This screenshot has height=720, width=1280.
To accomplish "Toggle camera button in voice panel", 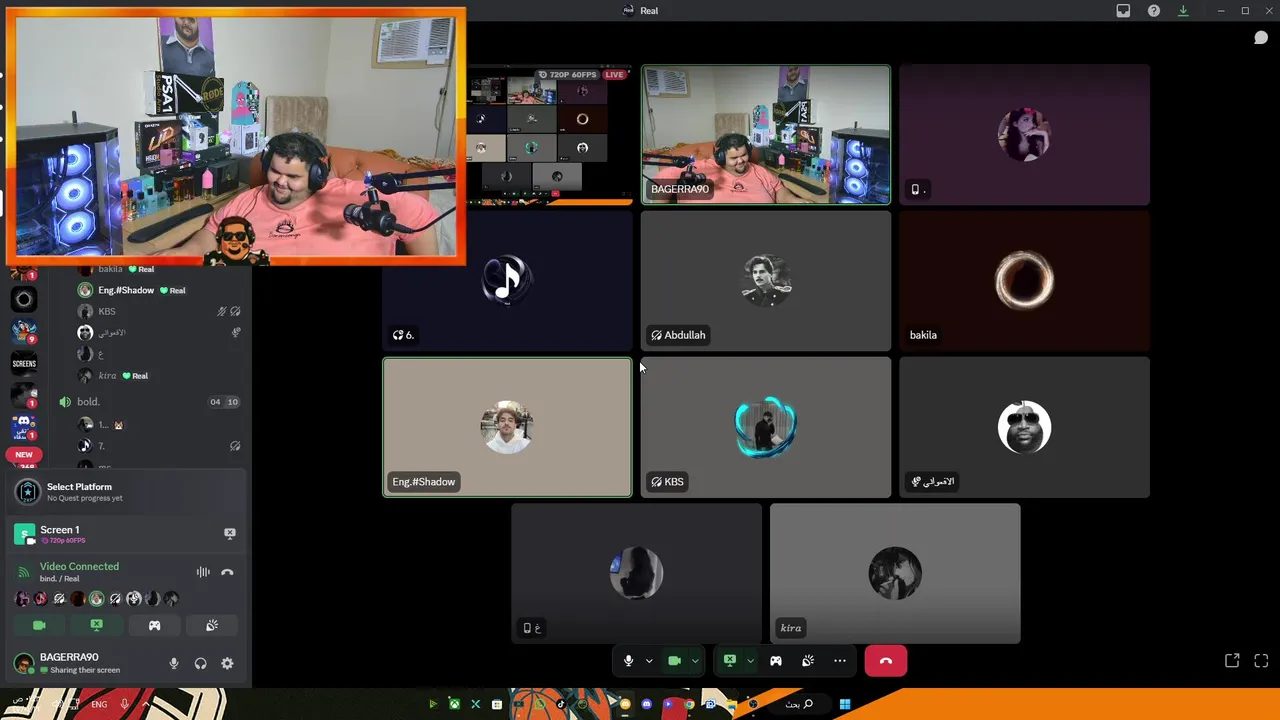I will [39, 625].
